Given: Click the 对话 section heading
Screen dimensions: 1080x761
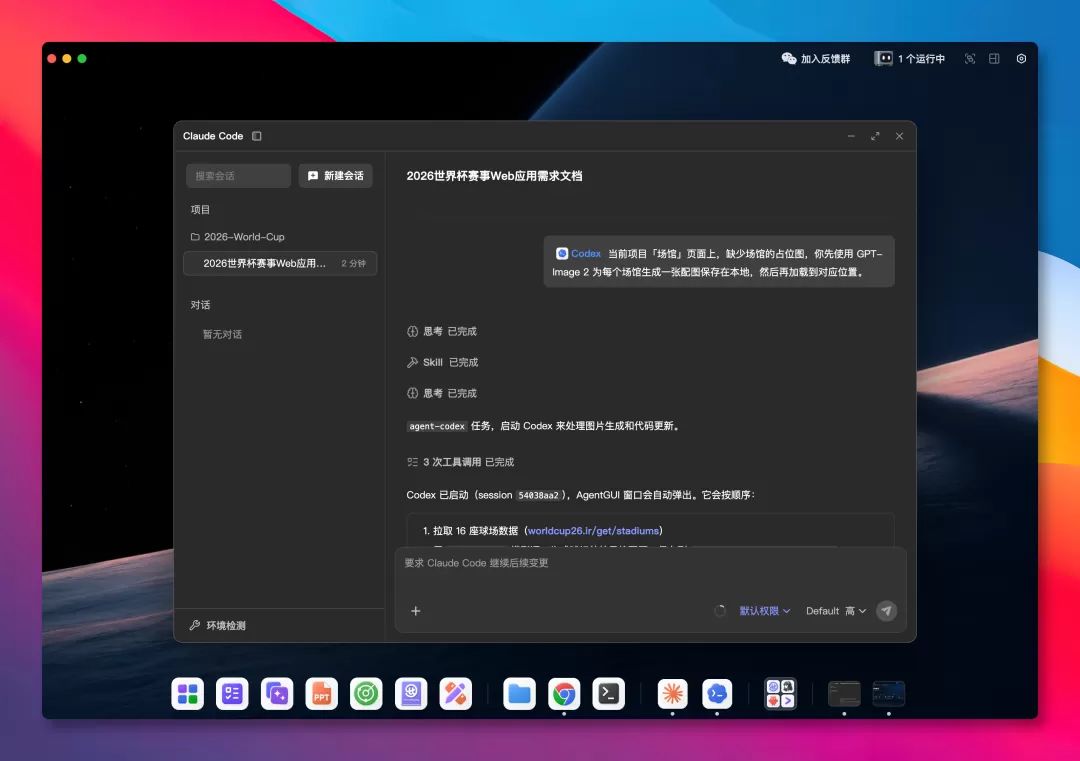Looking at the screenshot, I should 200,305.
